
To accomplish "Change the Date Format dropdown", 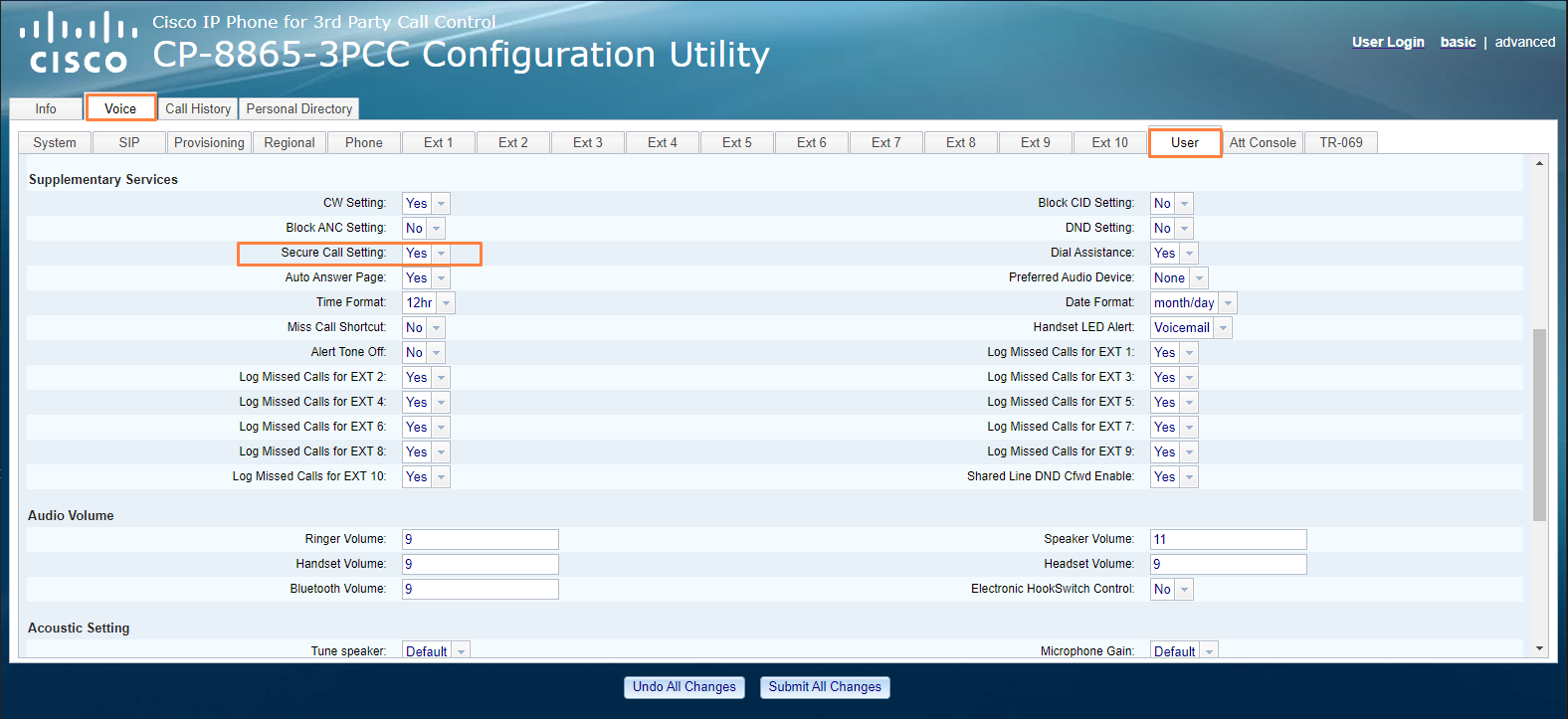I will point(1194,303).
